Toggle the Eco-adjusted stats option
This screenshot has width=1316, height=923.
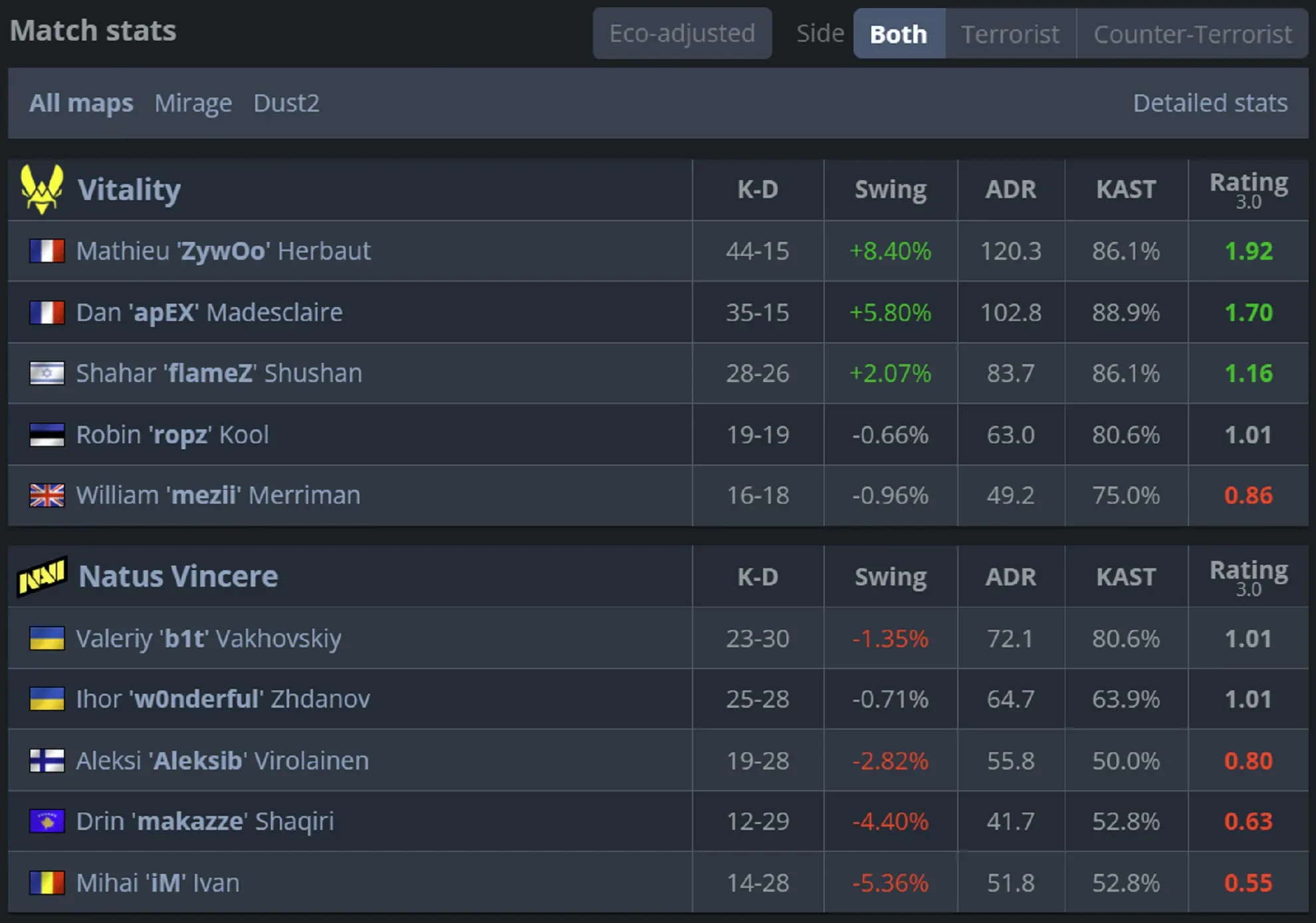tap(682, 33)
